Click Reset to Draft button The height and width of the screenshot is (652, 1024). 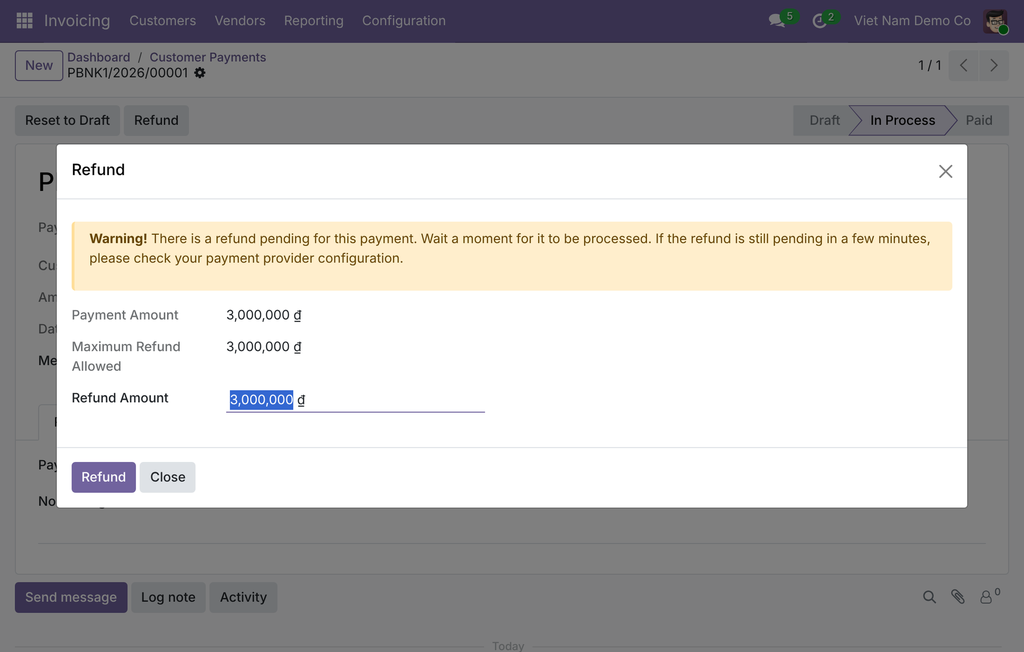pos(67,120)
